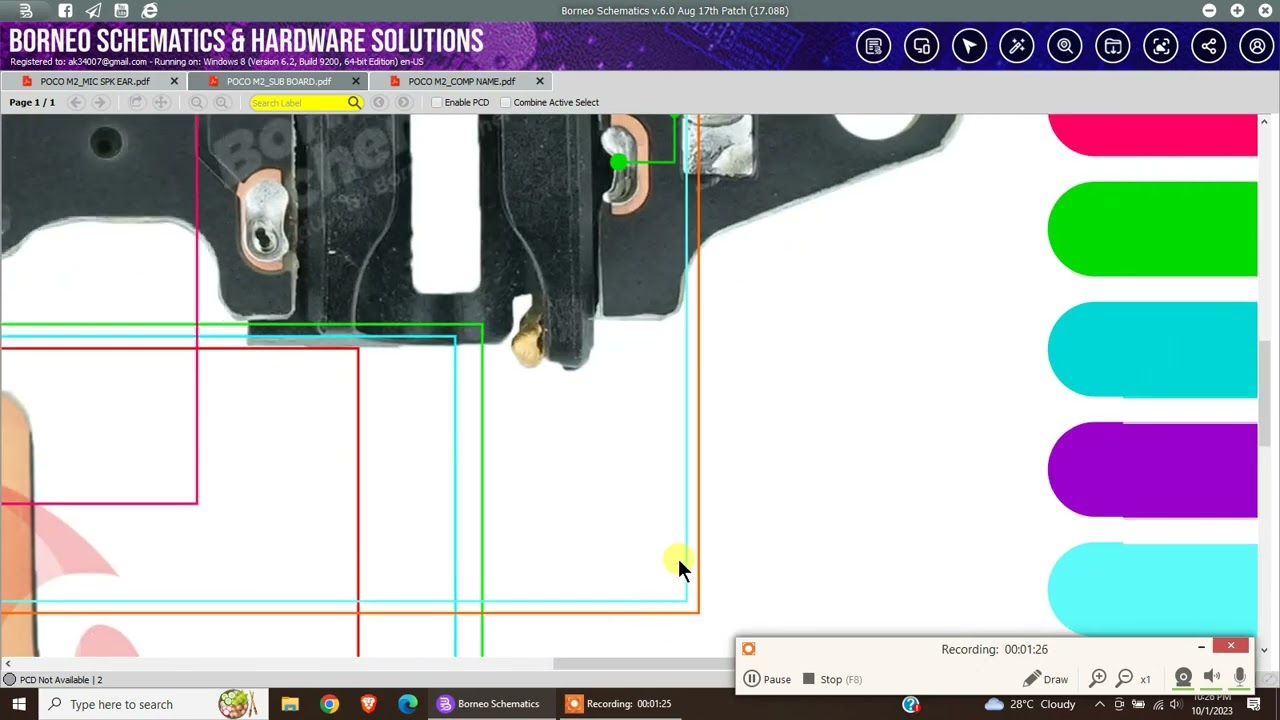Select the cursor pointer tool icon
This screenshot has width=1280, height=720.
pyautogui.click(x=969, y=46)
